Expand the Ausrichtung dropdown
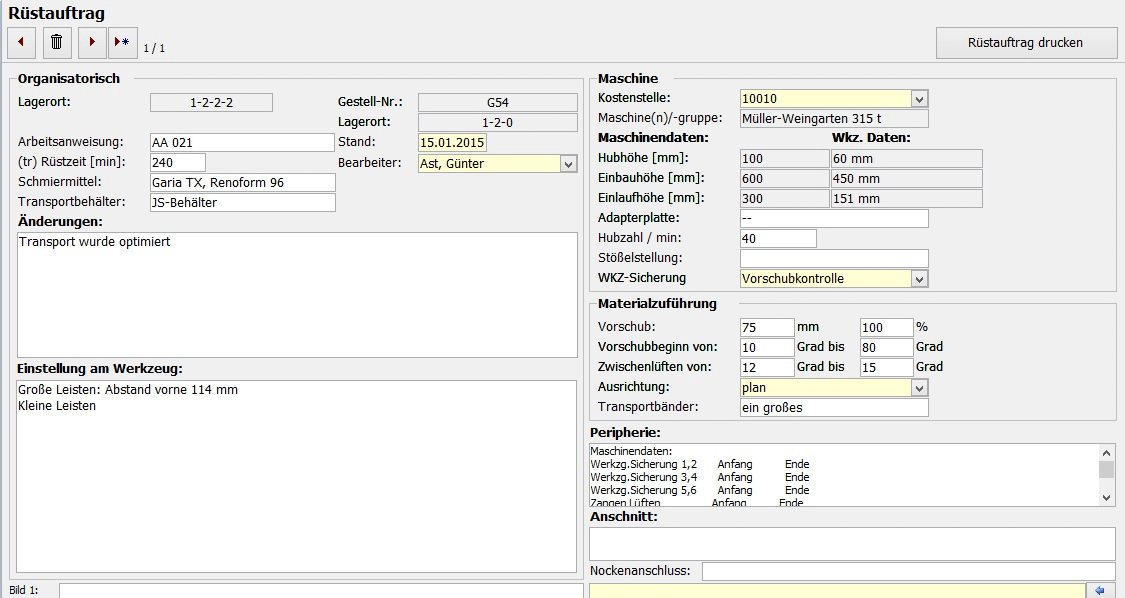Screen dimensions: 1125x598 (920, 387)
